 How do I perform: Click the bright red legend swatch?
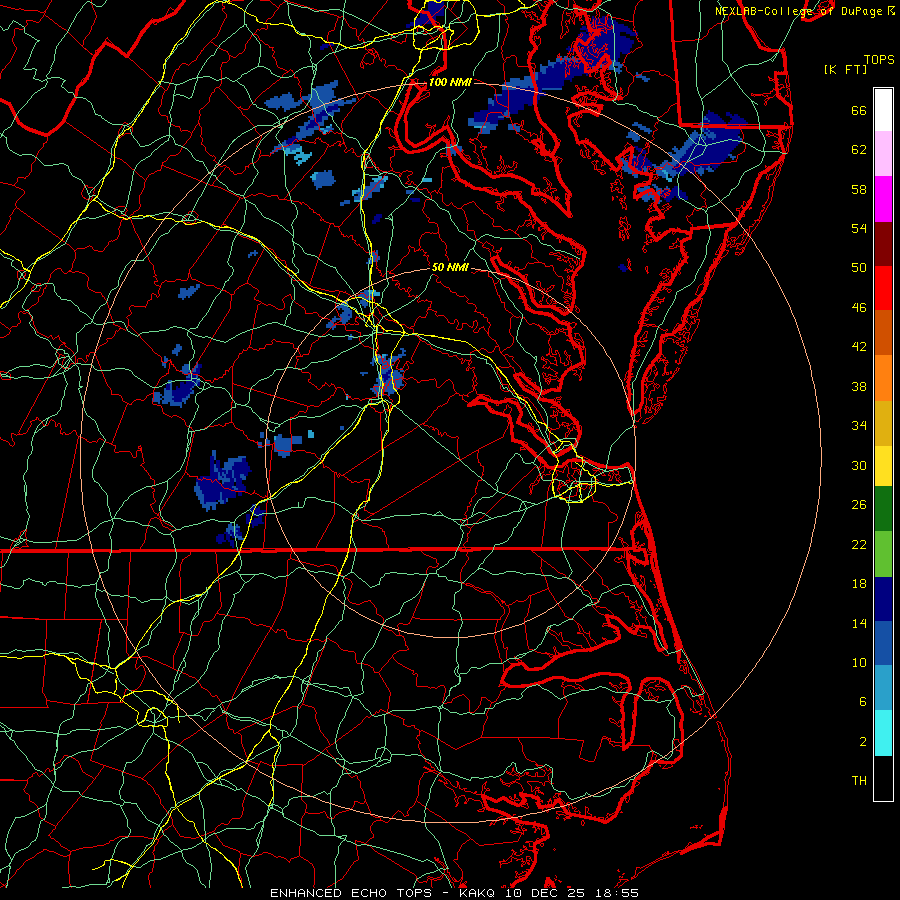coord(883,288)
